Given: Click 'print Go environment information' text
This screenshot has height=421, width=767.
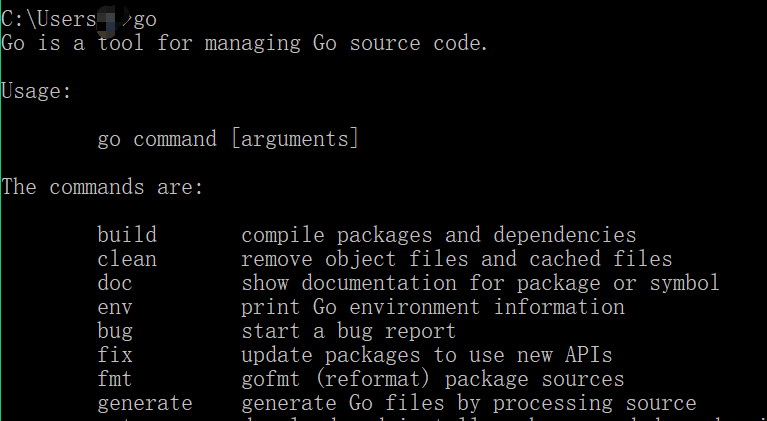Looking at the screenshot, I should (x=433, y=308).
